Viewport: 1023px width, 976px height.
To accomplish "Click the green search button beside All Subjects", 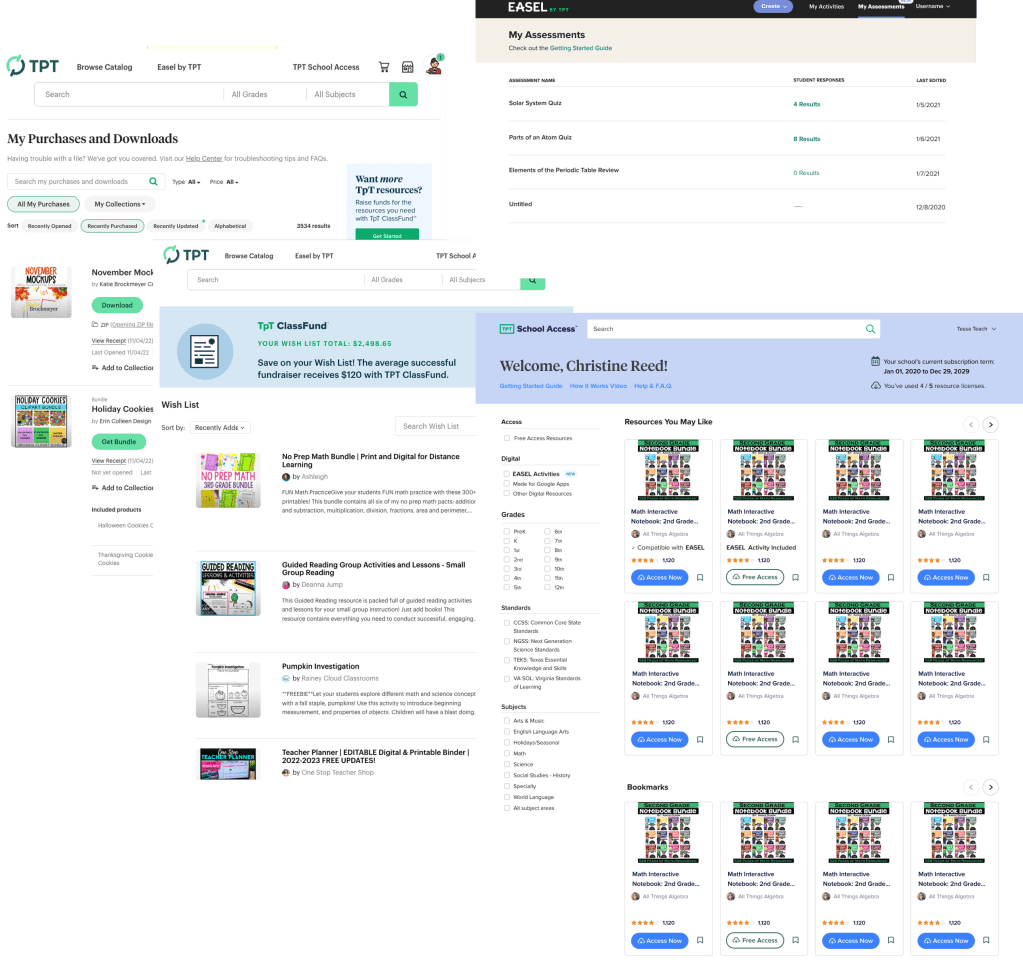I will (403, 94).
